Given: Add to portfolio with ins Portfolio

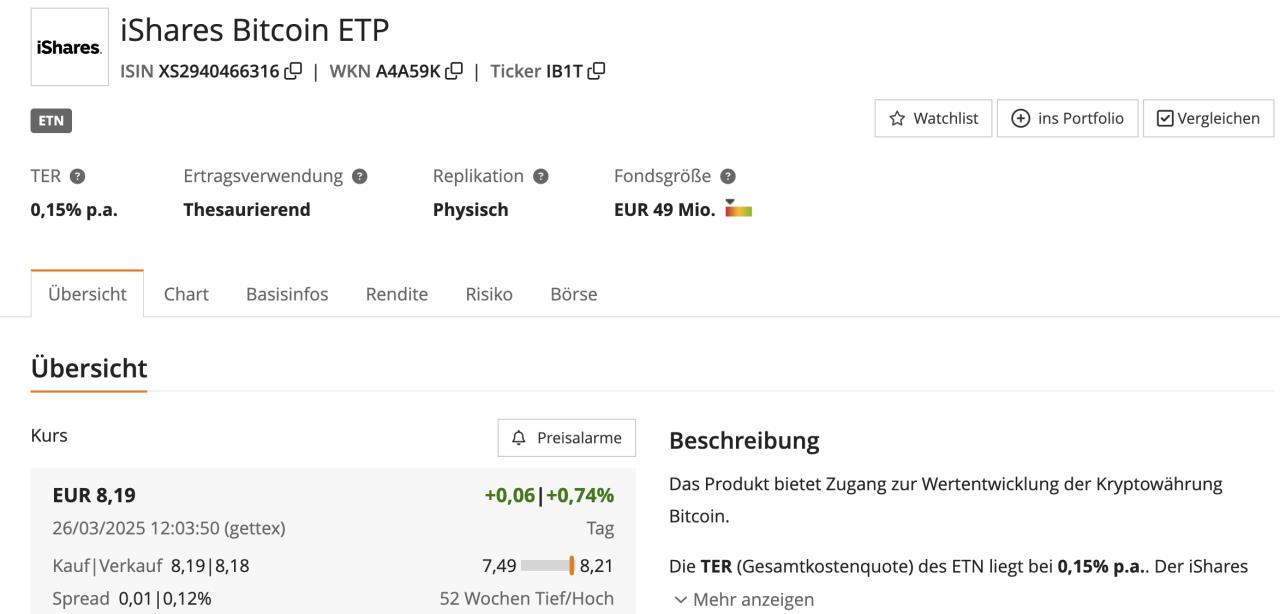Looking at the screenshot, I should [x=1067, y=118].
